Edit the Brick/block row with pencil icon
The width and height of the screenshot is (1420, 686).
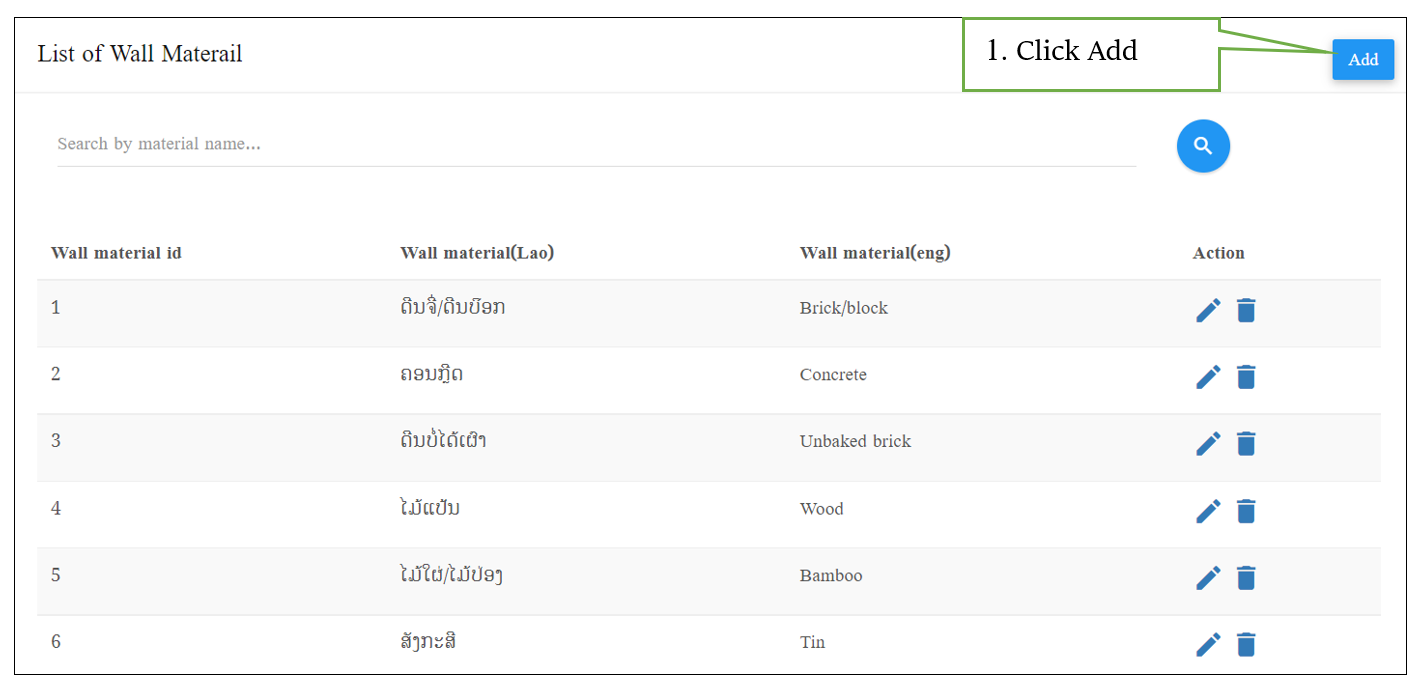(1208, 310)
